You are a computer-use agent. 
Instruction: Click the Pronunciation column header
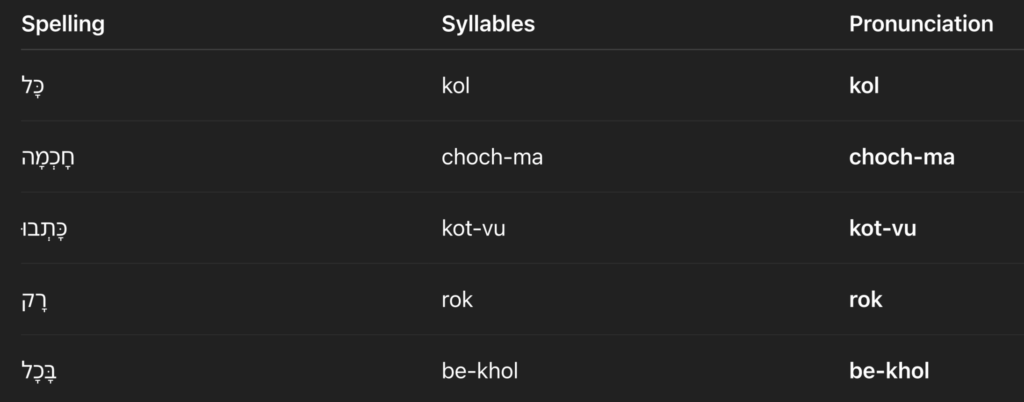tap(921, 25)
